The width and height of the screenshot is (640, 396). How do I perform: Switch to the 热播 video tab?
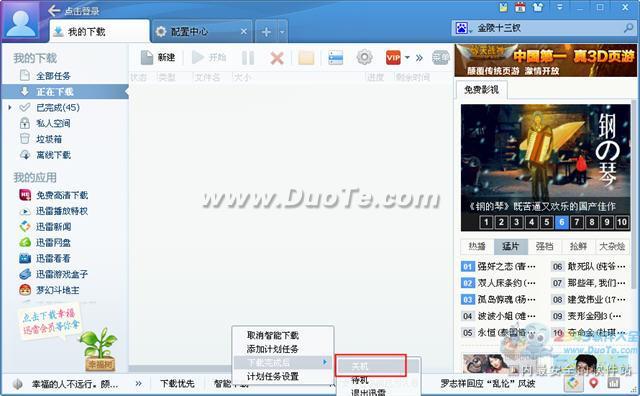(477, 246)
